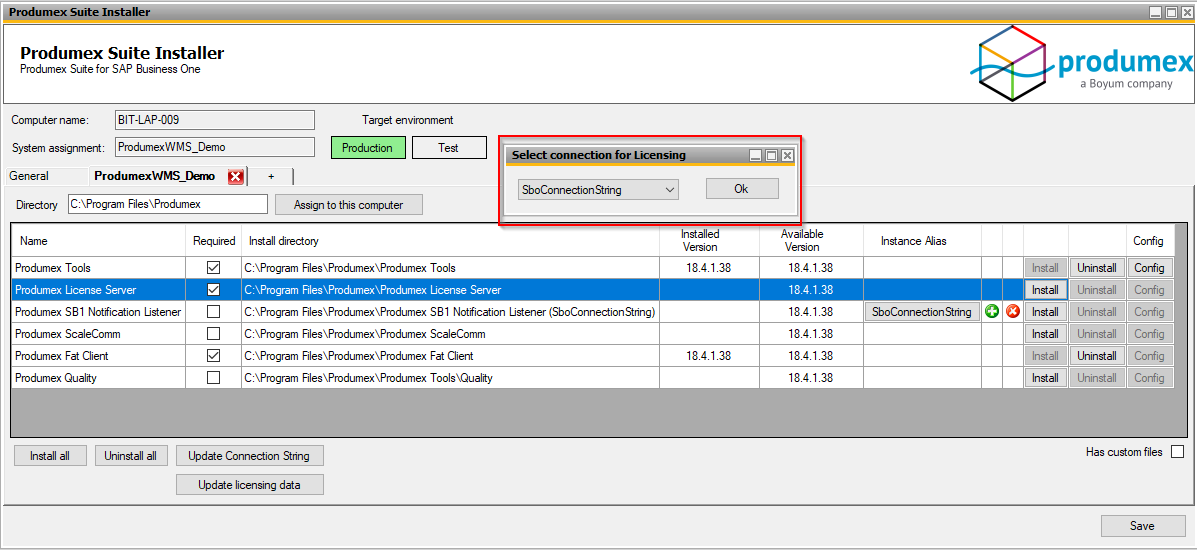Install Produmex ScaleComm
The width and height of the screenshot is (1197, 550).
point(1045,334)
